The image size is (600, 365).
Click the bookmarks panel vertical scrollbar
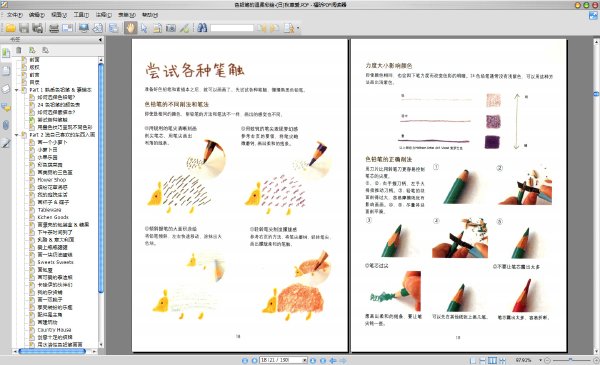pyautogui.click(x=101, y=178)
